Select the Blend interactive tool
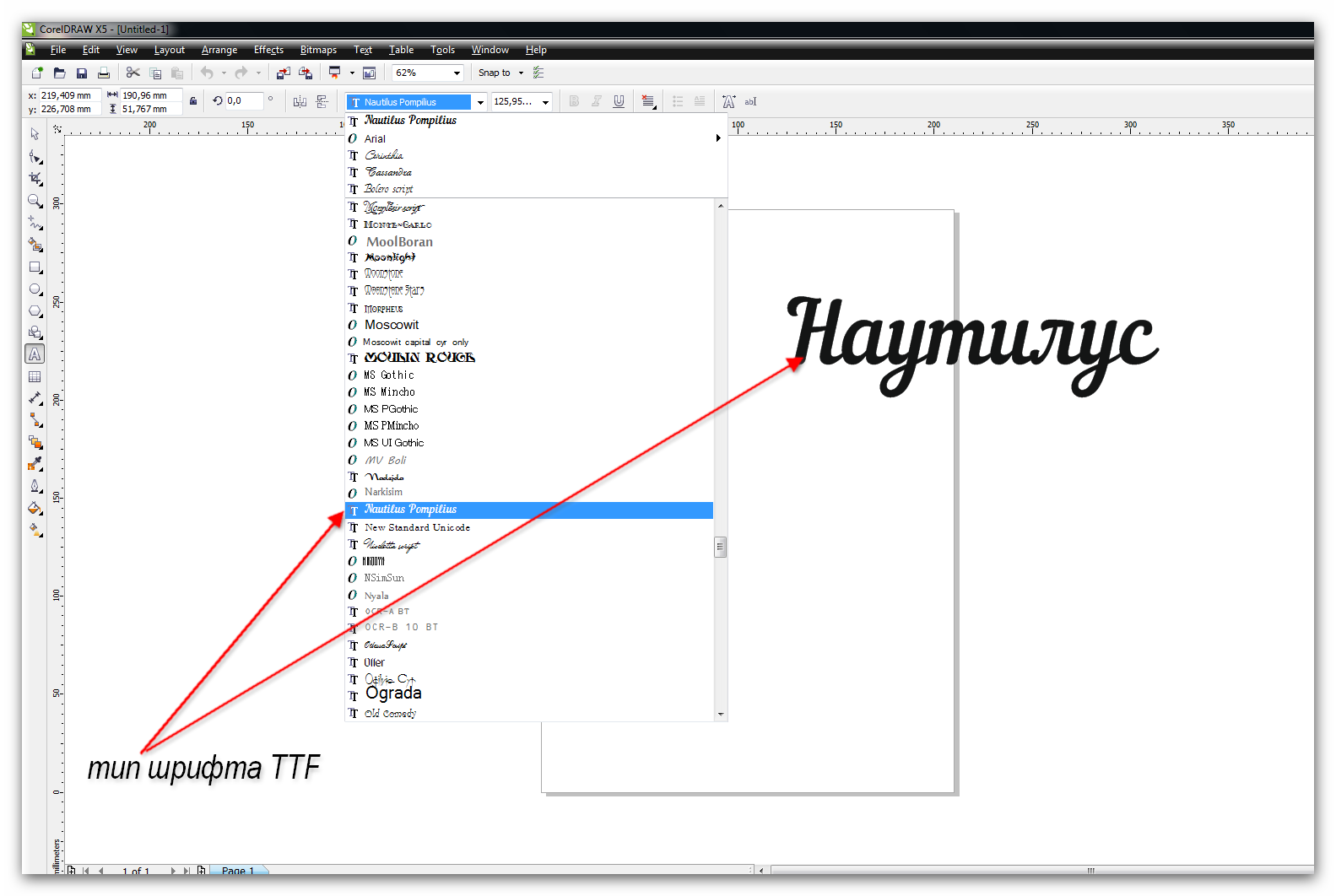 click(35, 442)
